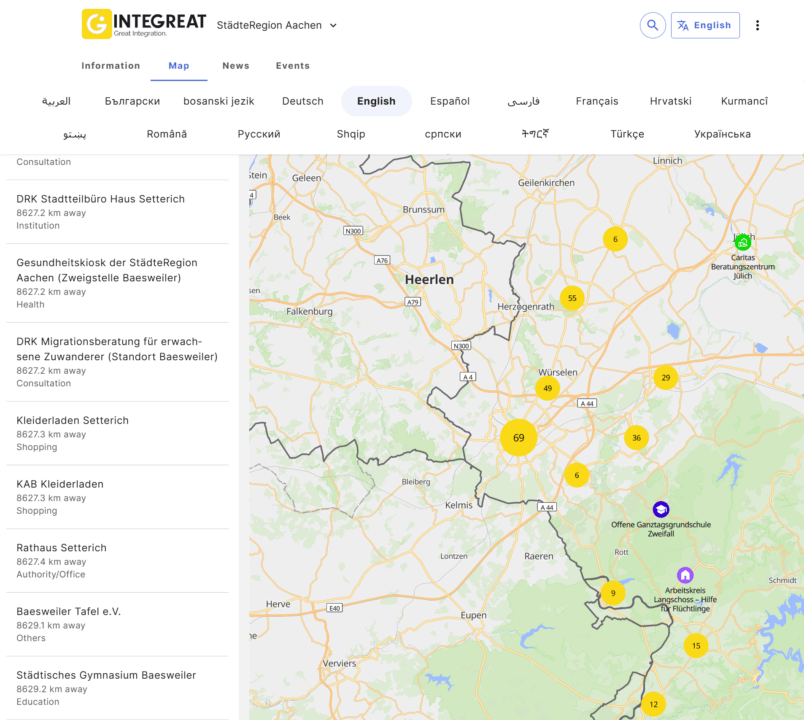The height and width of the screenshot is (720, 804).
Task: Switch language to Français
Action: click(597, 101)
